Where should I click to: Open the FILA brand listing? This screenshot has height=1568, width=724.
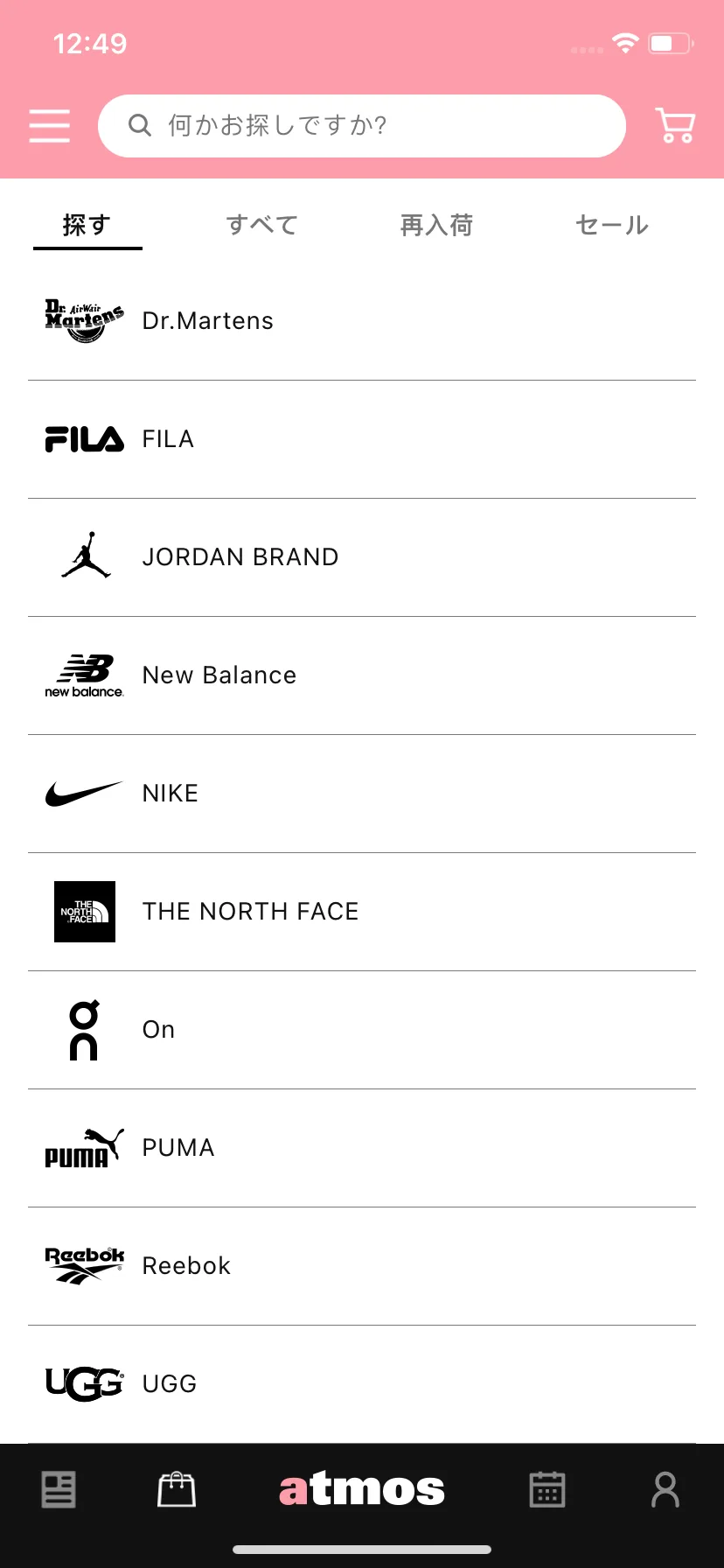tap(362, 439)
